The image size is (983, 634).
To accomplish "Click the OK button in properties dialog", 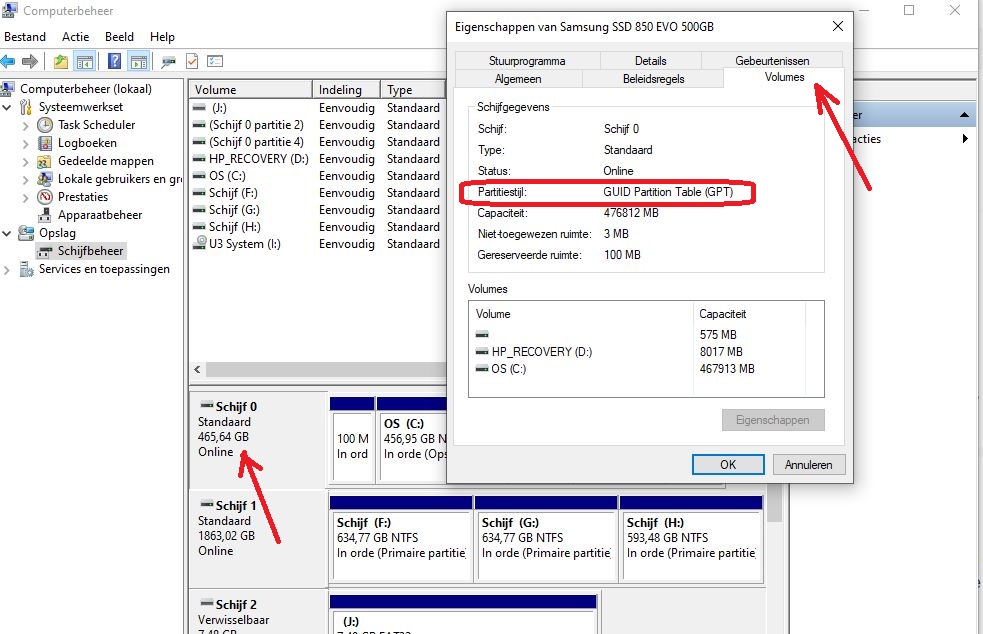I will pos(728,464).
